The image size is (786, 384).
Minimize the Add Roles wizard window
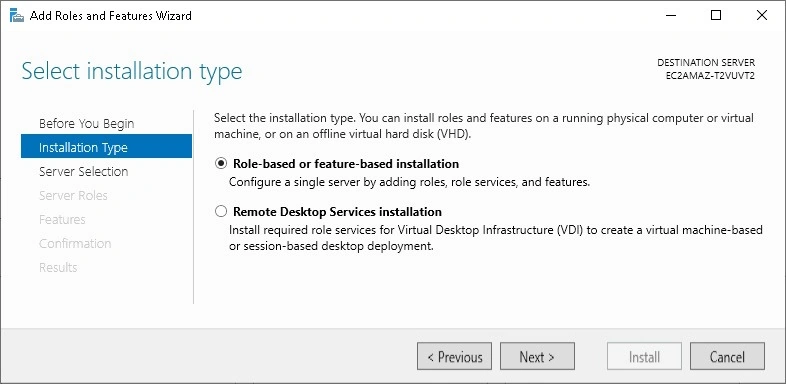pyautogui.click(x=671, y=16)
